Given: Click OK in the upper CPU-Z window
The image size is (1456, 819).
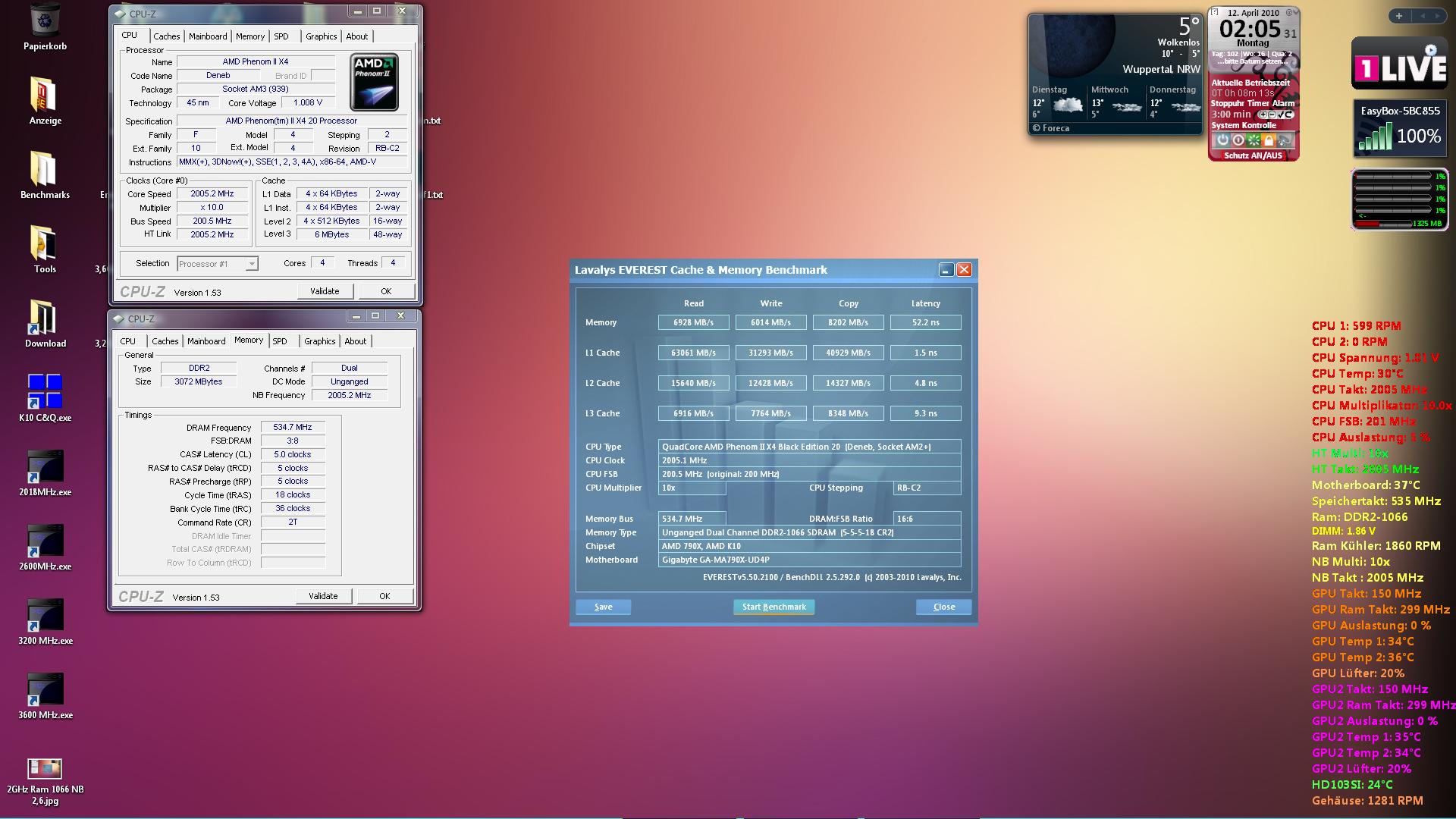Looking at the screenshot, I should (386, 291).
